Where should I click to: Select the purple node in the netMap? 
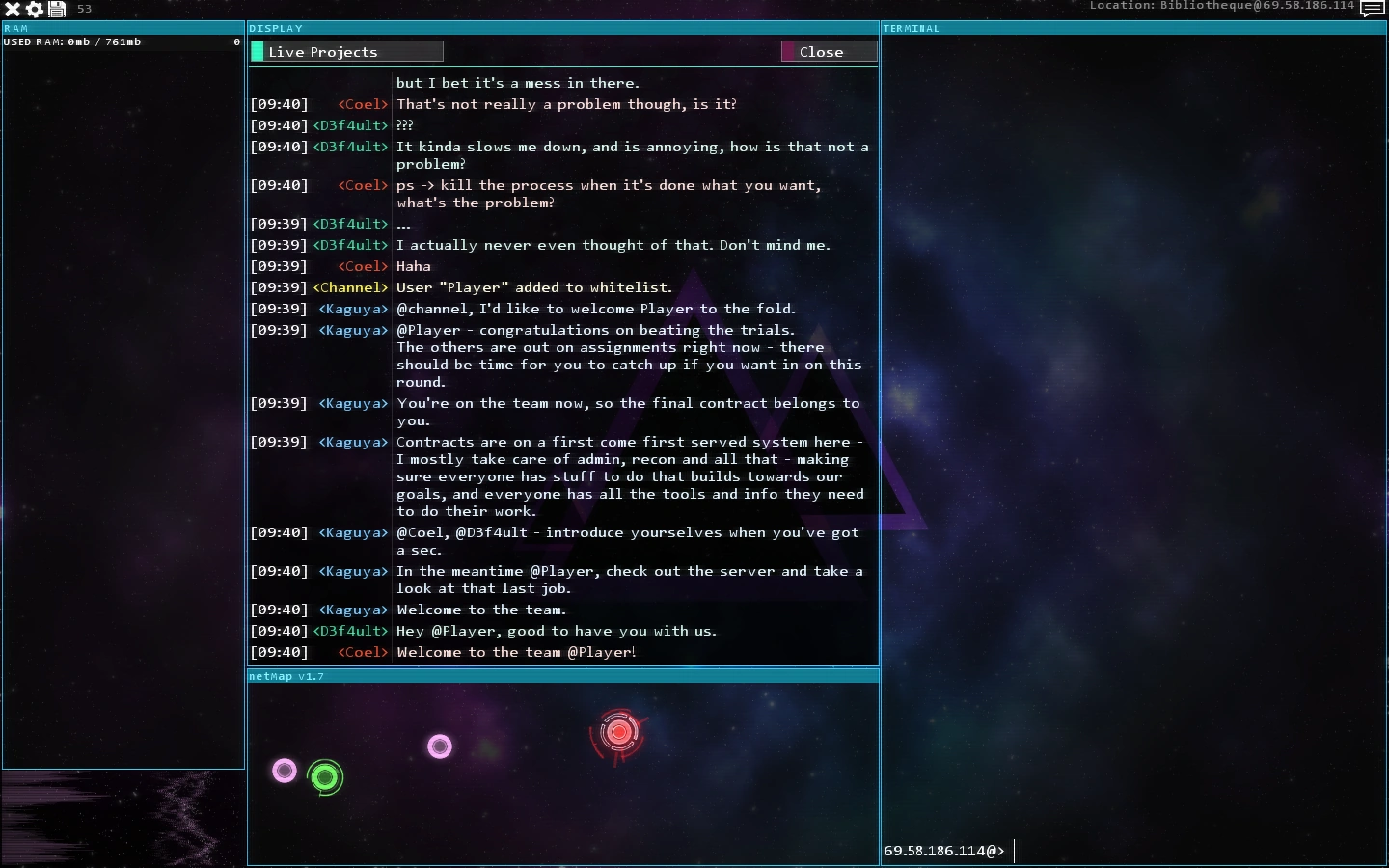pyautogui.click(x=441, y=746)
